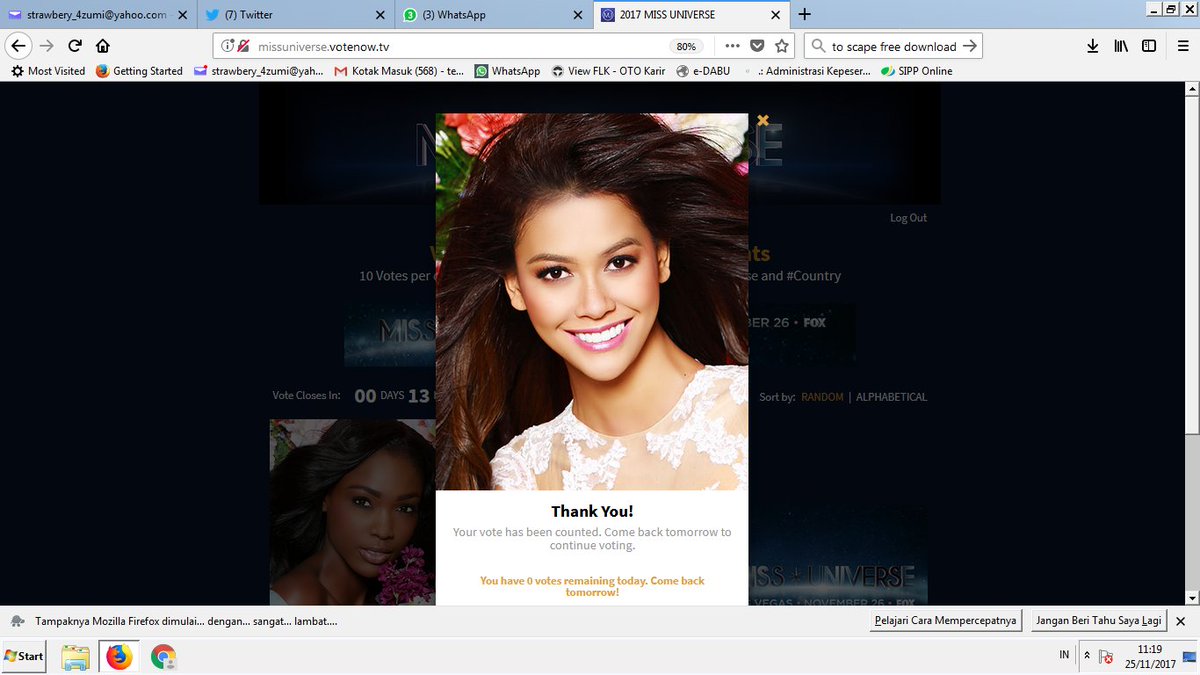This screenshot has width=1200, height=675.
Task: Switch to the Yahoo mail tab
Action: pos(98,15)
